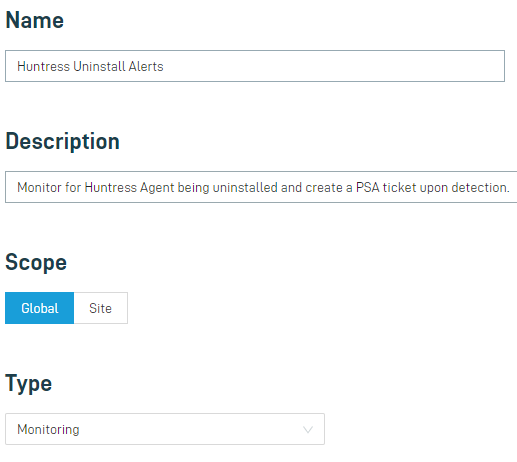The width and height of the screenshot is (517, 462).
Task: Click blank middle area of Type combo box
Action: 190,429
